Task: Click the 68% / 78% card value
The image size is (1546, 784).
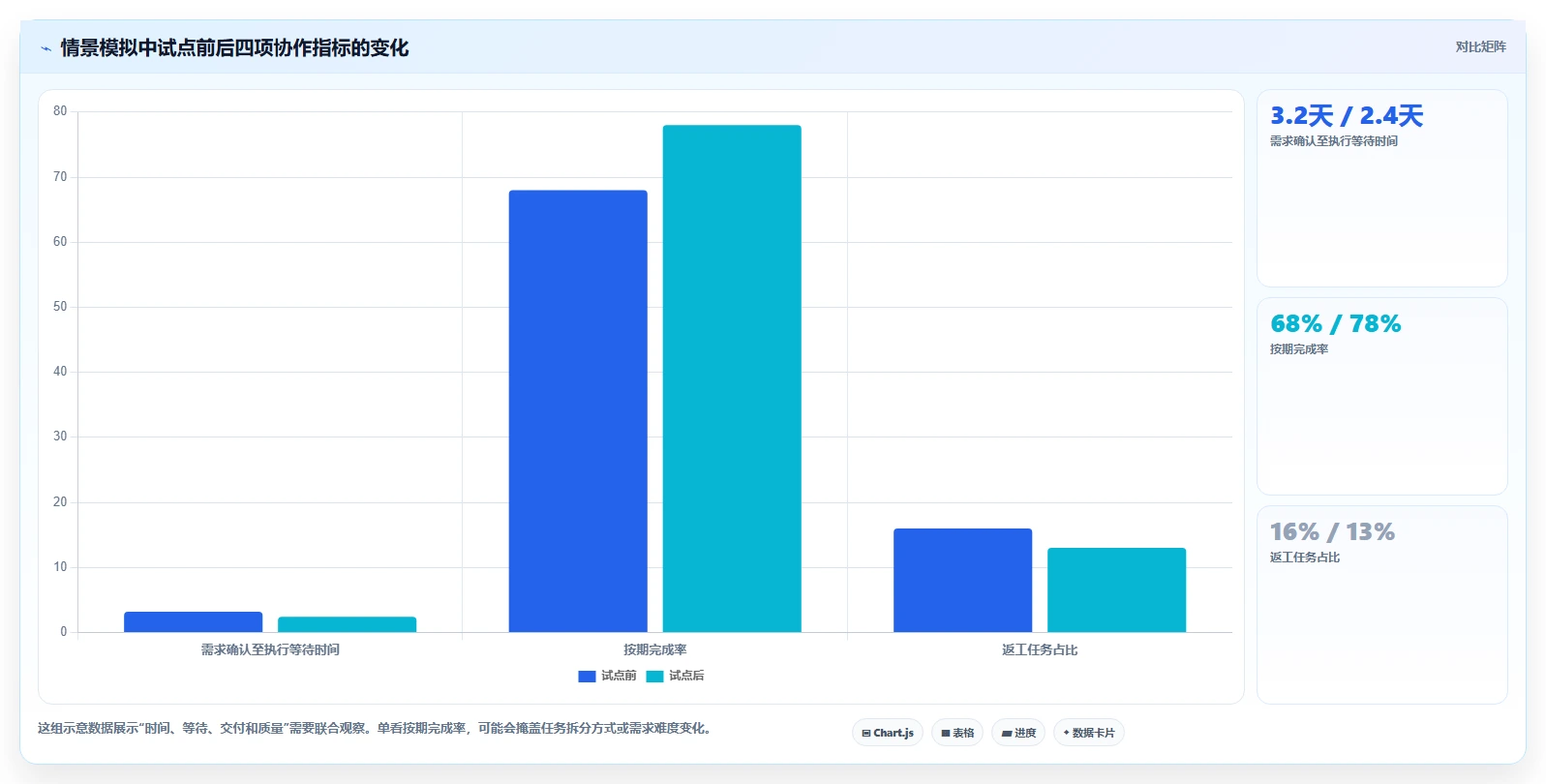Action: tap(1335, 324)
